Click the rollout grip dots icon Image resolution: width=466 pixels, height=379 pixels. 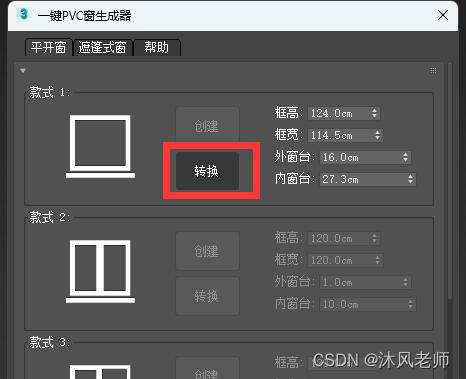pos(433,71)
